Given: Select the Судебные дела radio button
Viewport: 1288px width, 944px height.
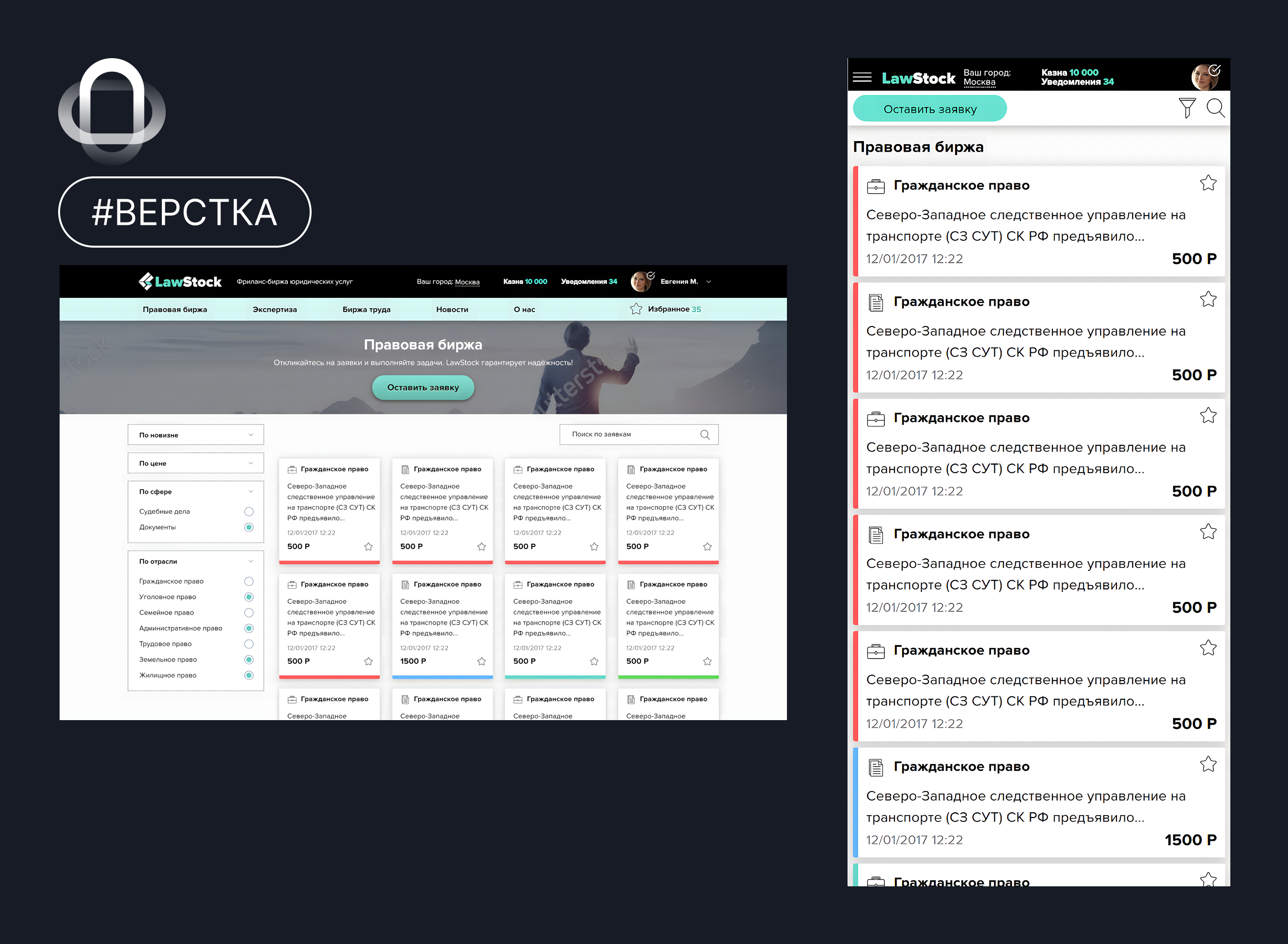Looking at the screenshot, I should pos(249,511).
